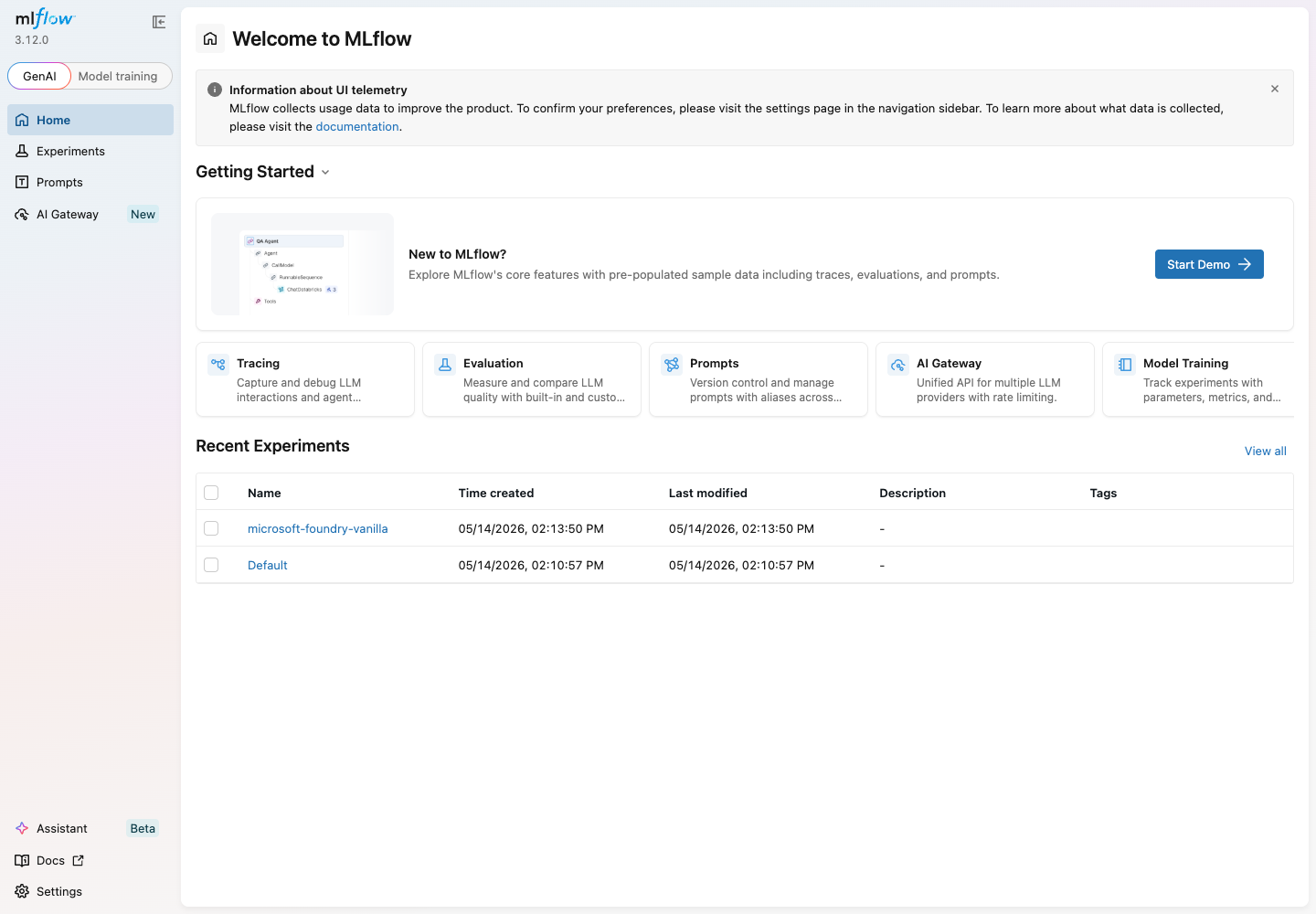Screen dimensions: 1316x914
Task: Click the Model Training card icon
Action: pyautogui.click(x=1125, y=365)
